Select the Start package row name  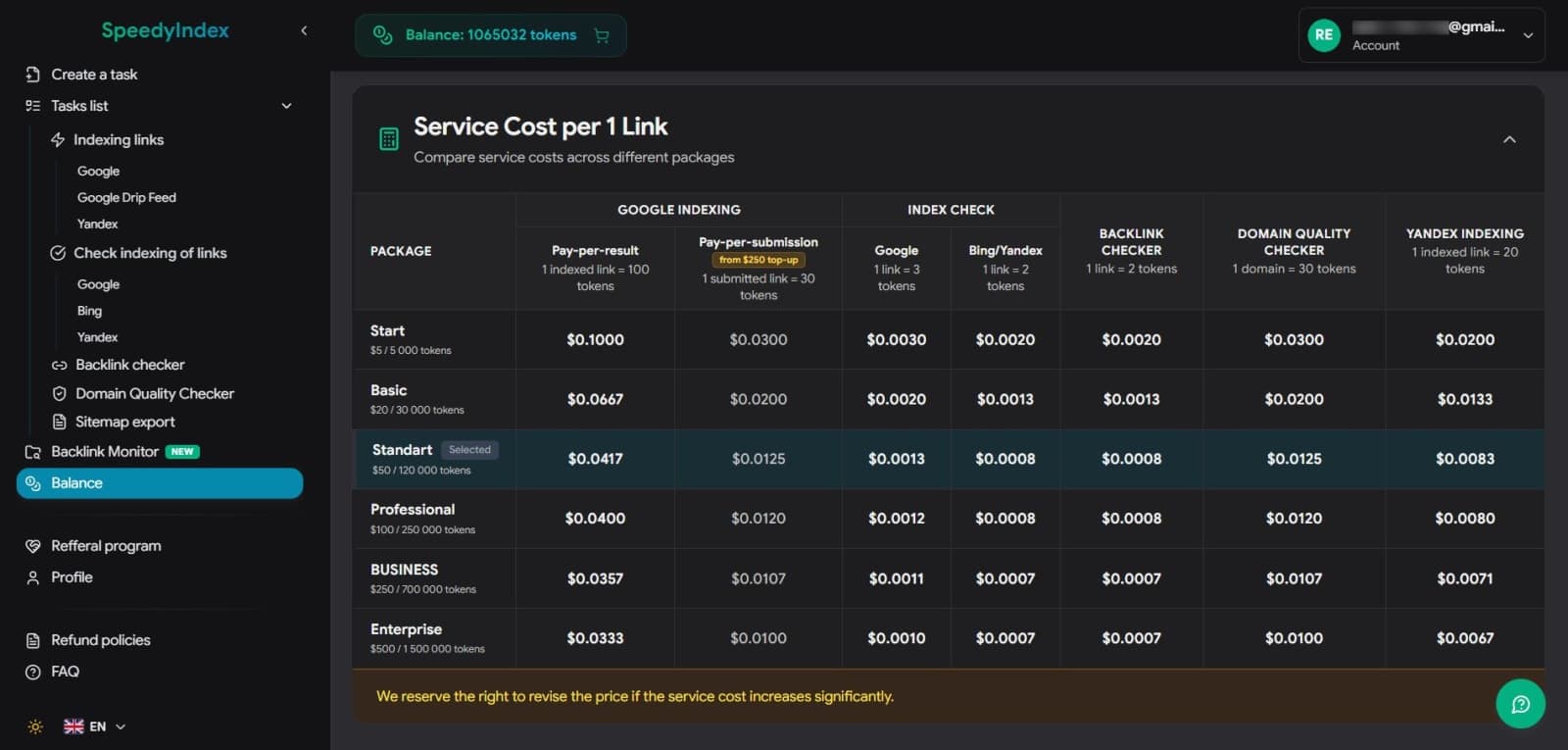pyautogui.click(x=387, y=331)
